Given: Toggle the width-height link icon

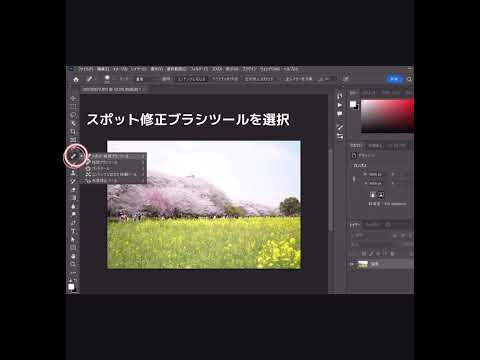Looking at the screenshot, I should [x=354, y=179].
